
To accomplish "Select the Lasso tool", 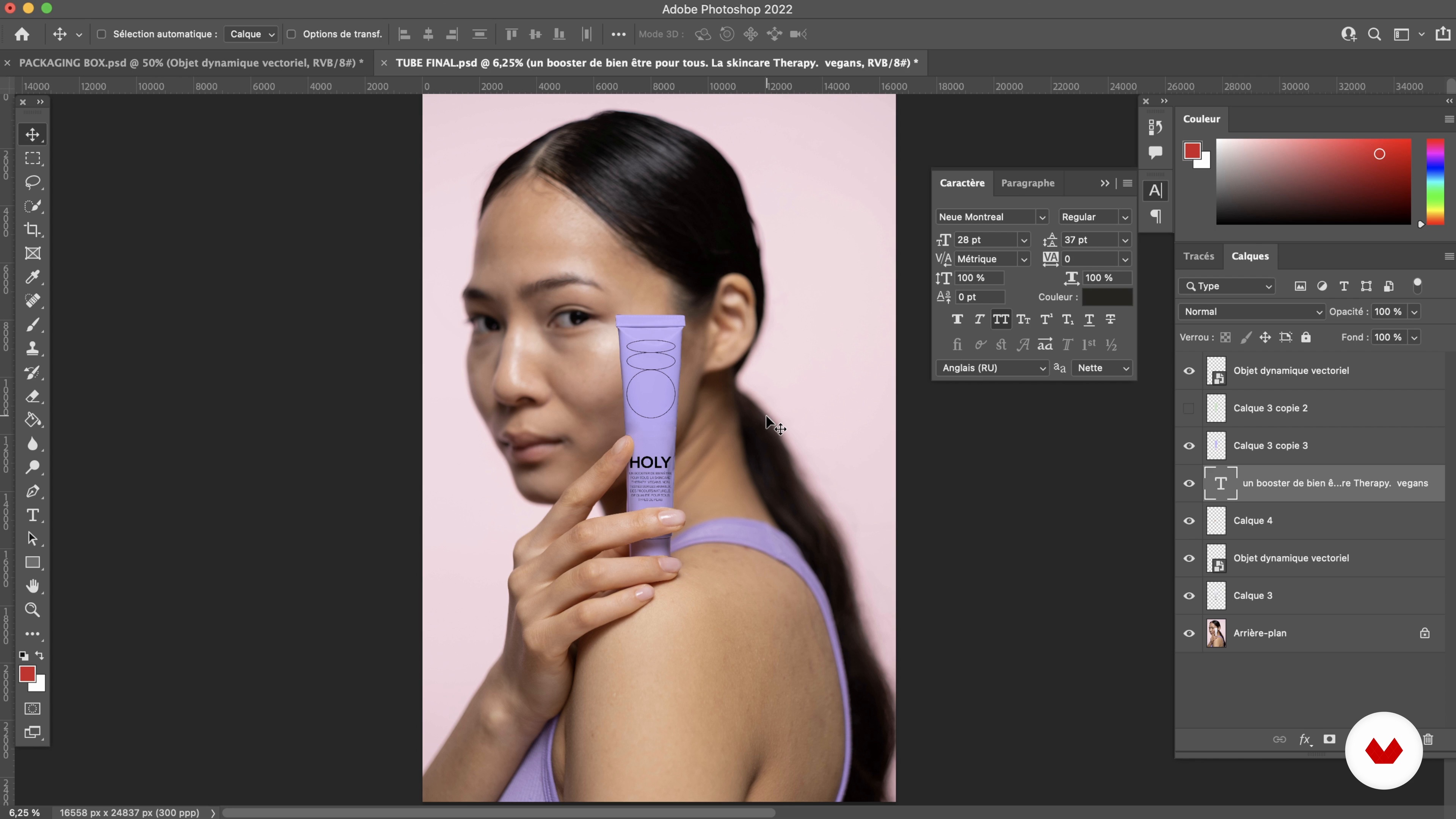I will (32, 182).
